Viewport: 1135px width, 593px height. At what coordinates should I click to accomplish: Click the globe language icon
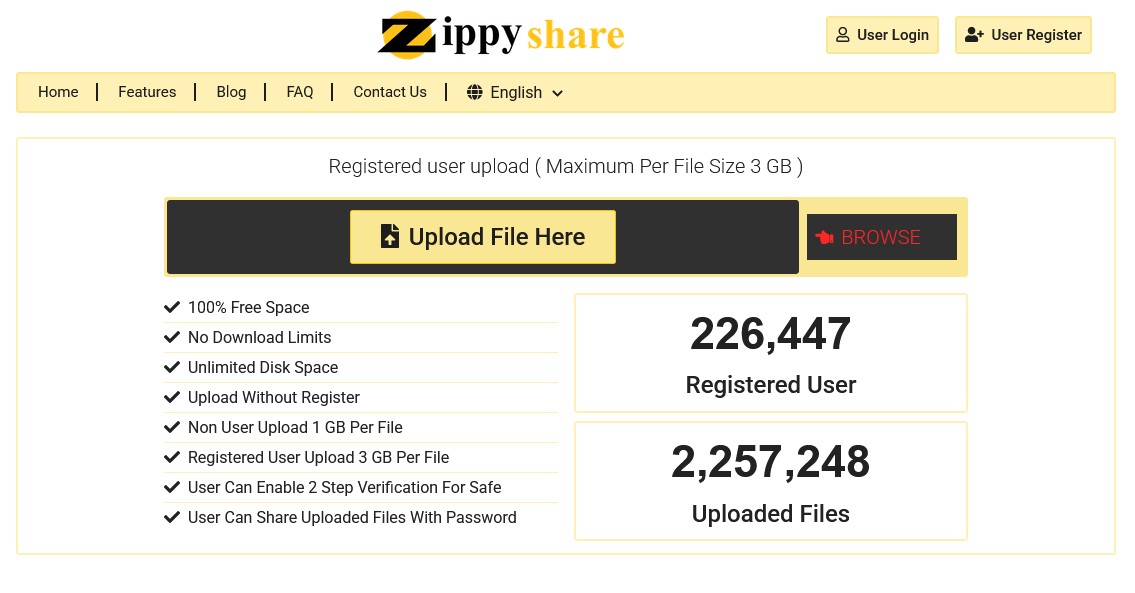point(475,93)
